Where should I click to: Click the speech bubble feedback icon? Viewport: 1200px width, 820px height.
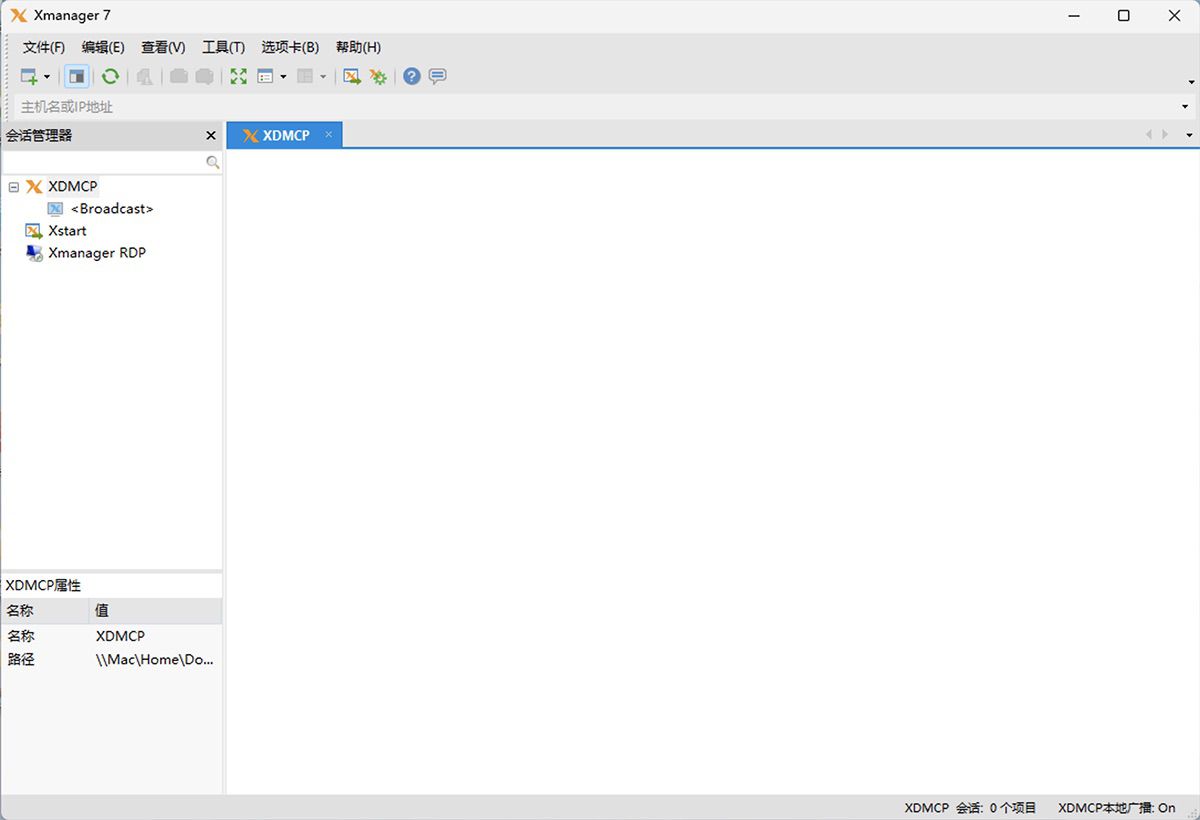(x=437, y=76)
